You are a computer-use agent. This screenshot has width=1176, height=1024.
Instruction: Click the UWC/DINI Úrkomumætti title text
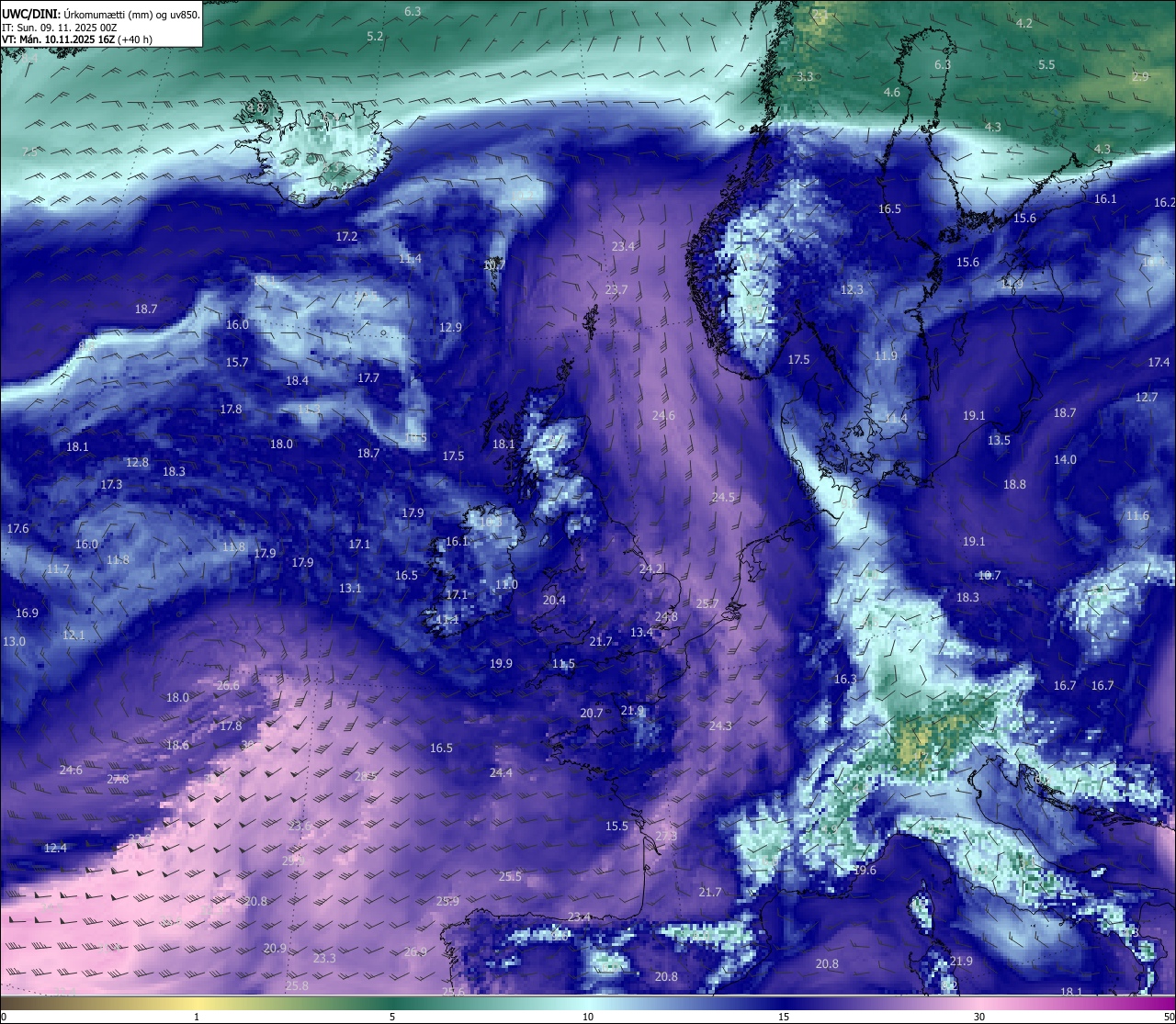(x=100, y=14)
